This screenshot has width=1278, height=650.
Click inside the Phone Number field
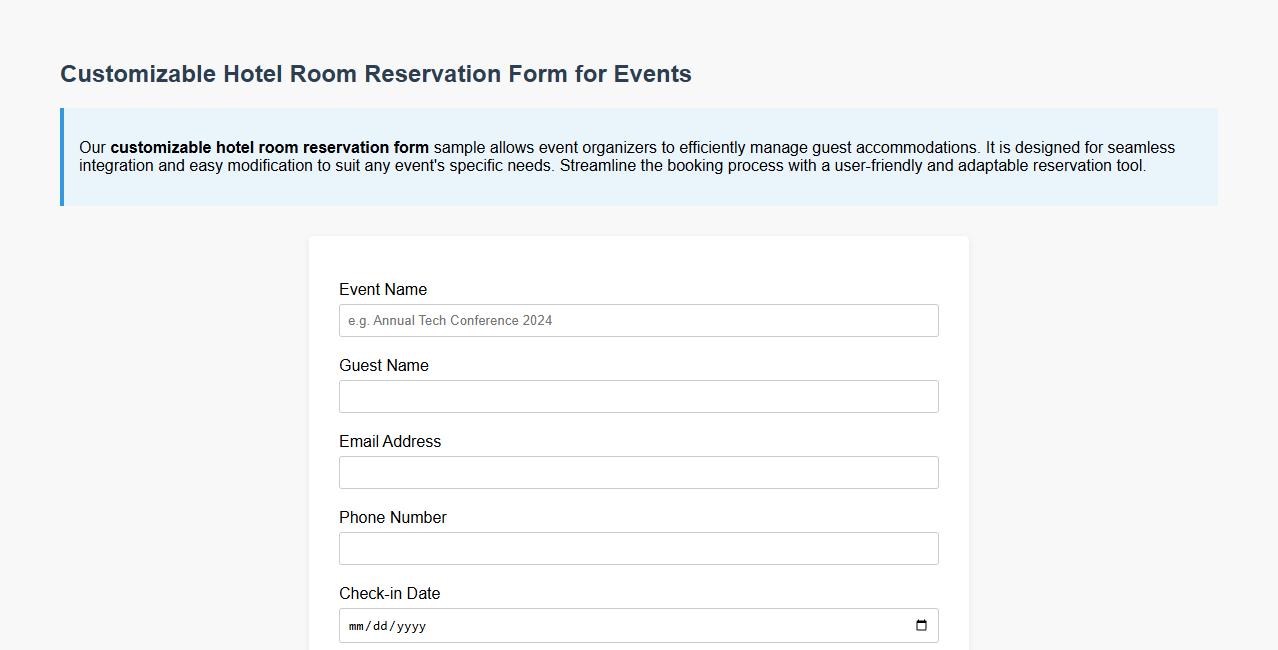click(638, 548)
